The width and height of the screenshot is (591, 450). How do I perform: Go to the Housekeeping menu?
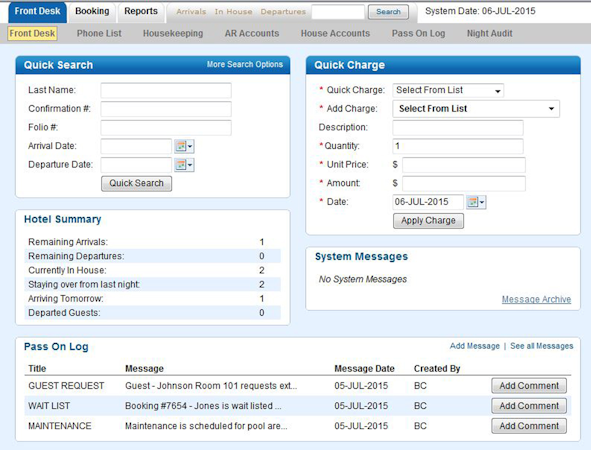pyautogui.click(x=173, y=34)
